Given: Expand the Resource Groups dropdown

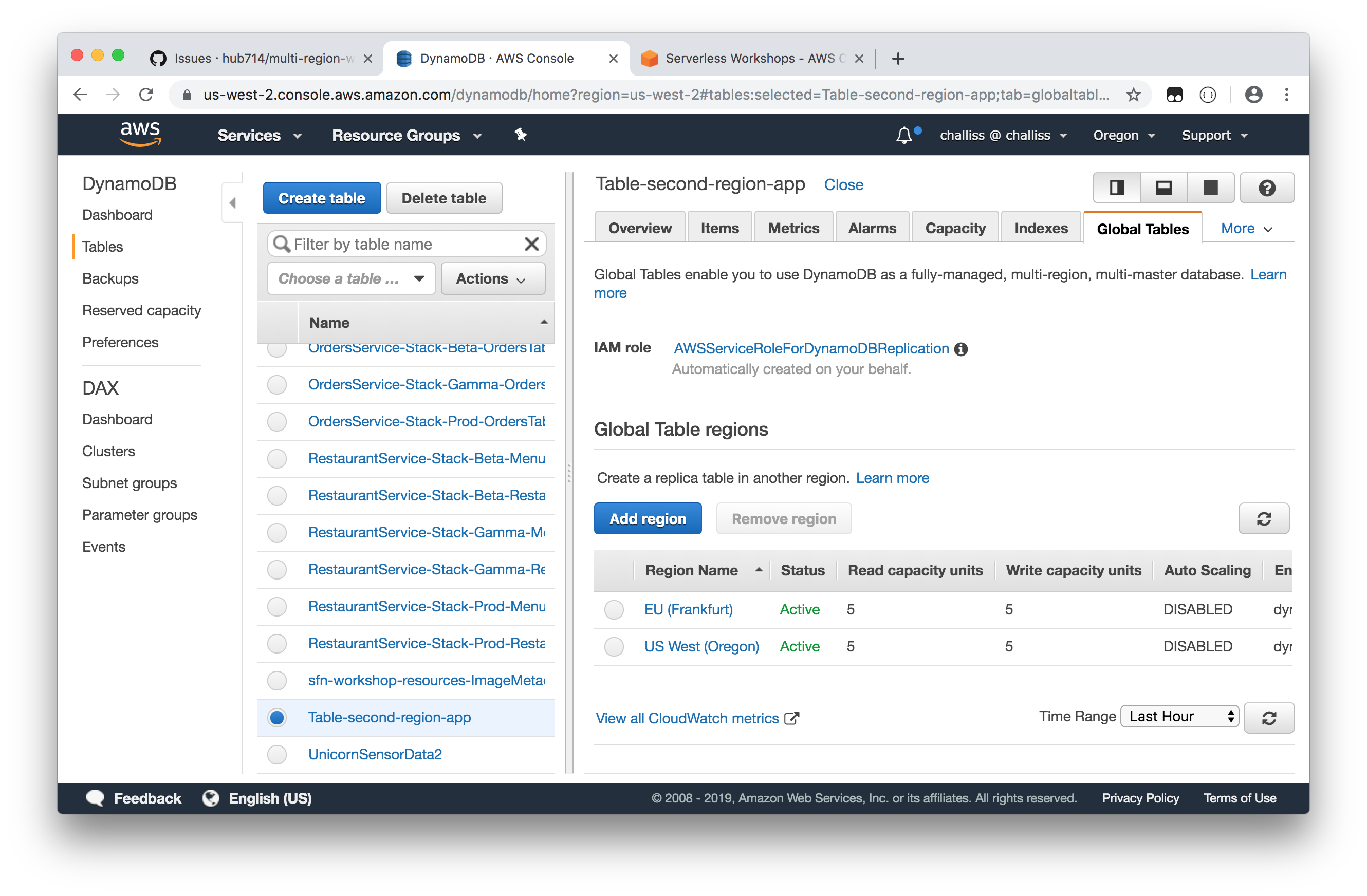Looking at the screenshot, I should (x=407, y=135).
